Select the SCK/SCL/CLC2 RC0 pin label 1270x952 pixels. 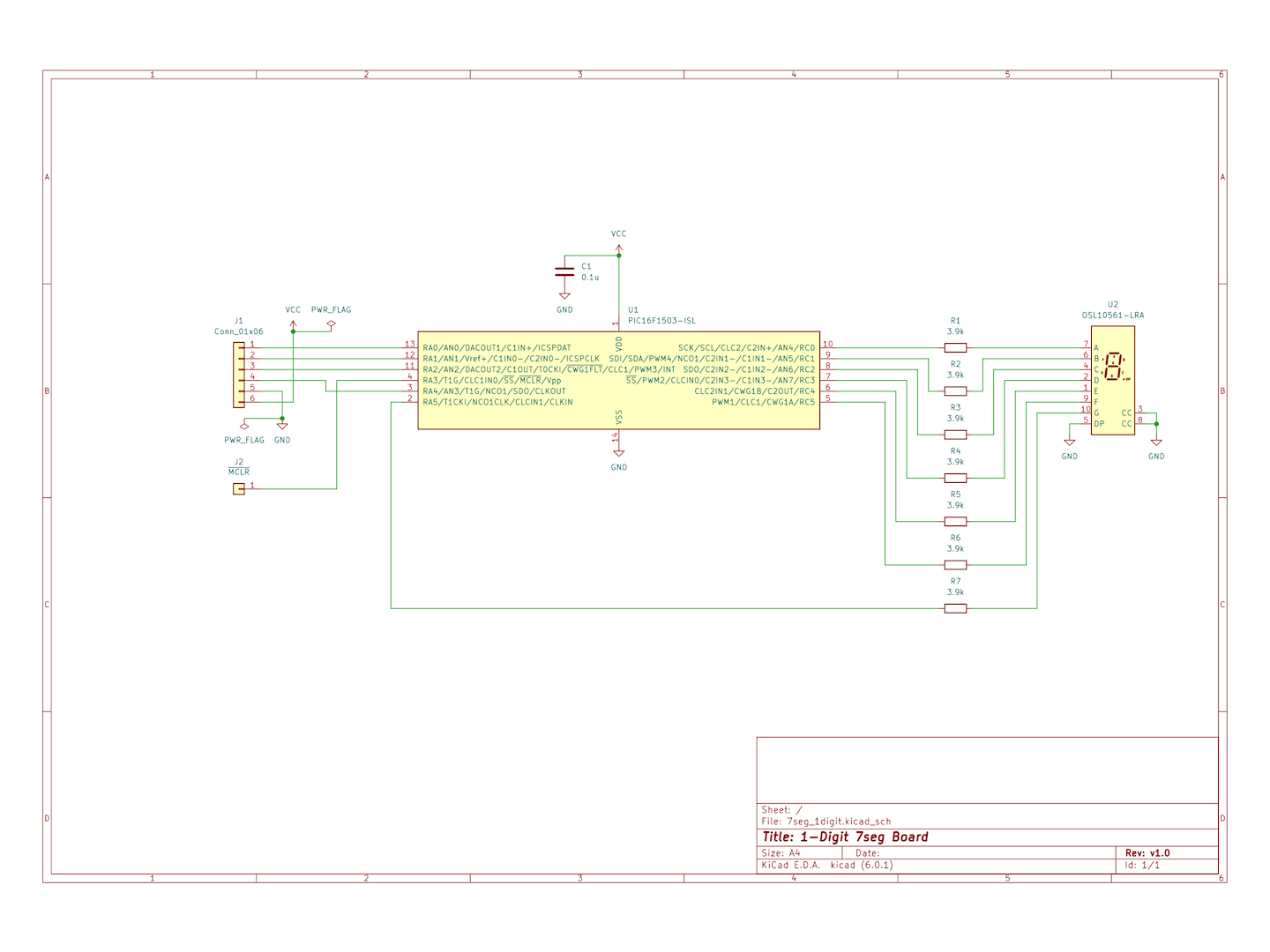point(746,348)
